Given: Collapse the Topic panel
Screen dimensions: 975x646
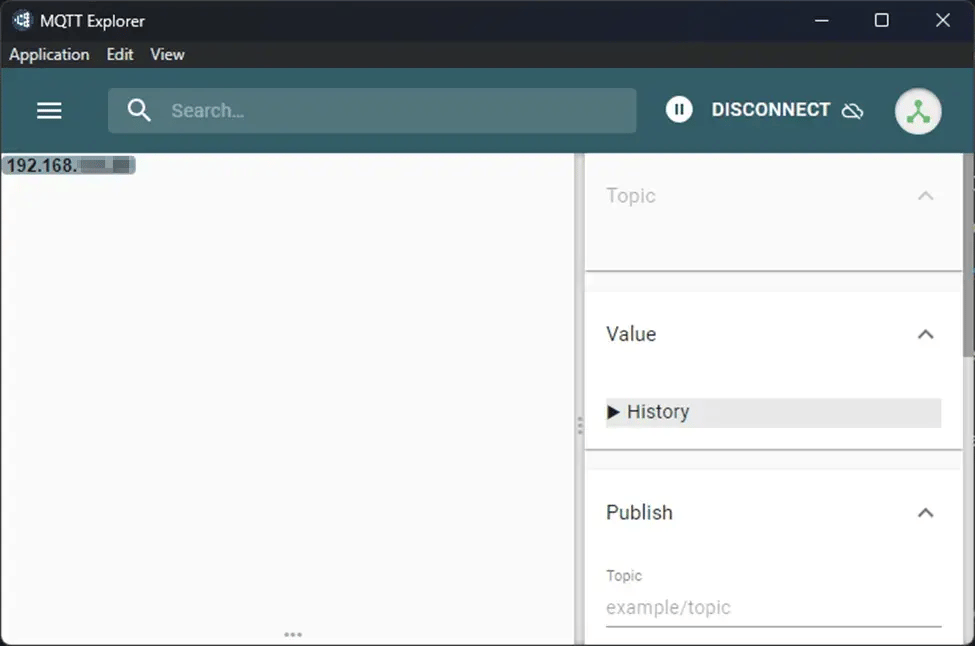Looking at the screenshot, I should pos(925,196).
